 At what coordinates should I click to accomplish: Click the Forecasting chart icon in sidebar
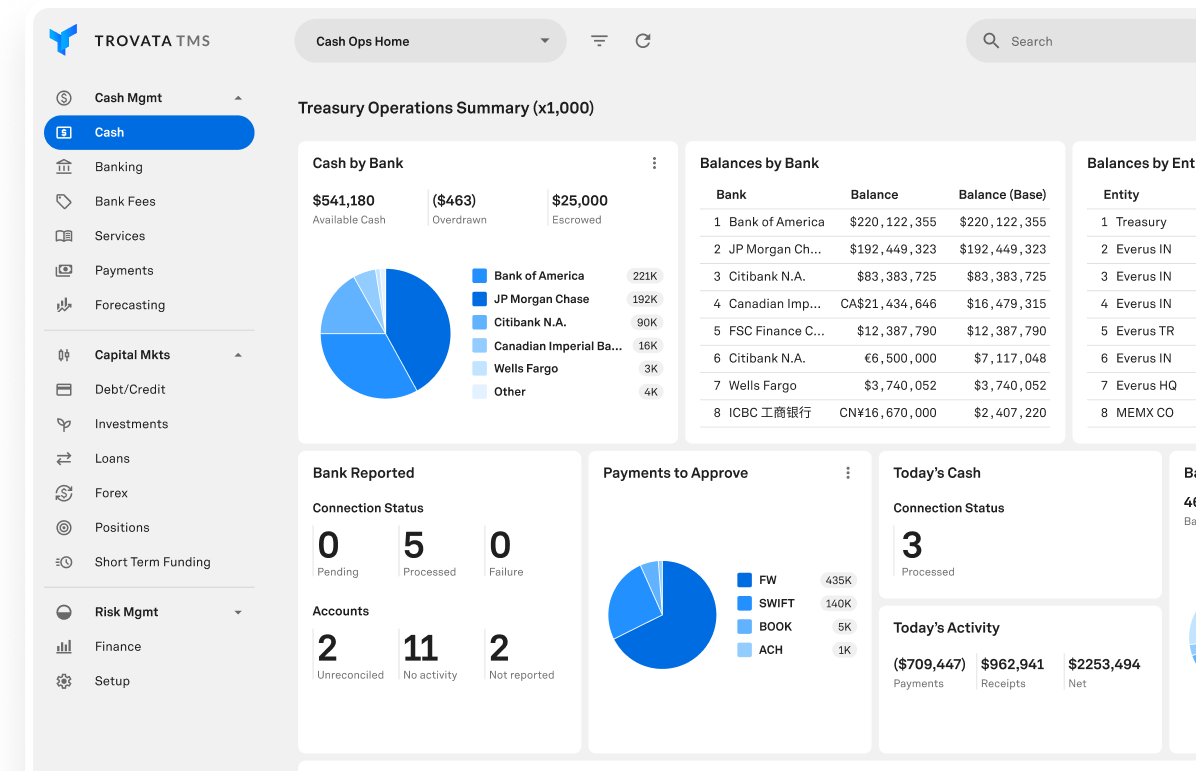64,305
